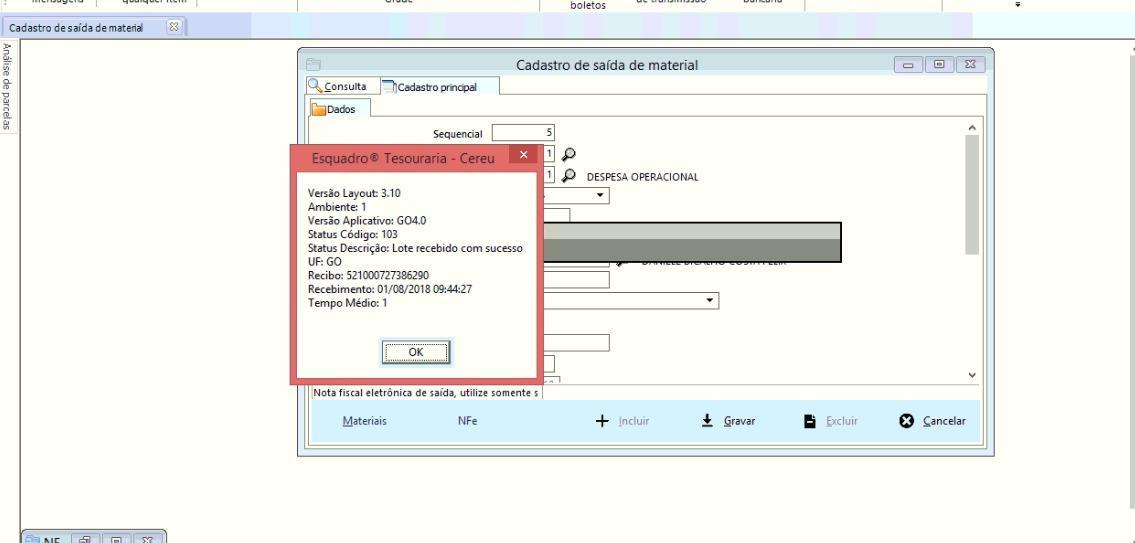Viewport: 1135px width, 543px height.
Task: Click the folder icon in the window title bar
Action: coord(313,64)
